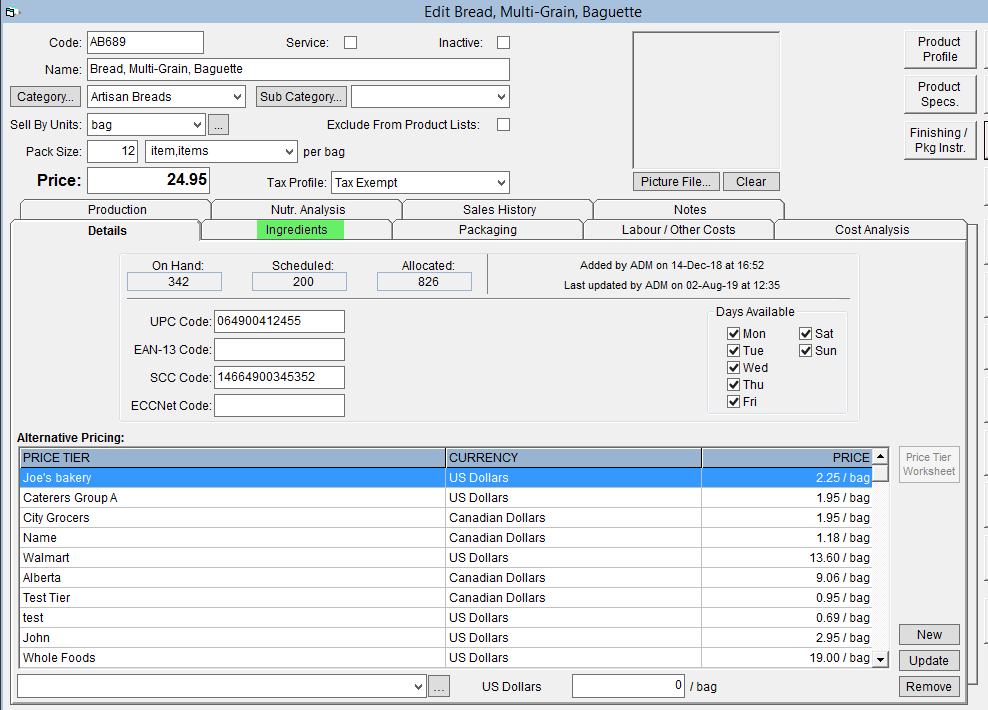The image size is (988, 710).
Task: Click the Pack Size number field
Action: pyautogui.click(x=112, y=151)
